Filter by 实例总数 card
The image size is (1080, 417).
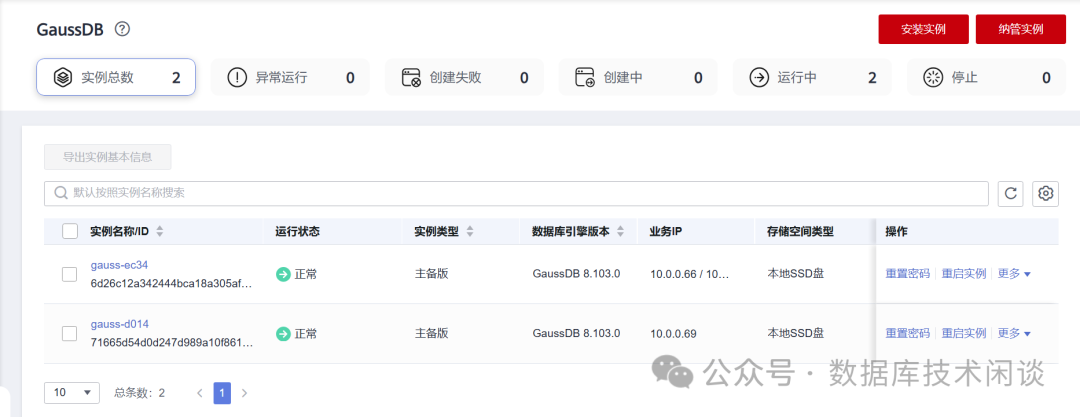click(116, 77)
